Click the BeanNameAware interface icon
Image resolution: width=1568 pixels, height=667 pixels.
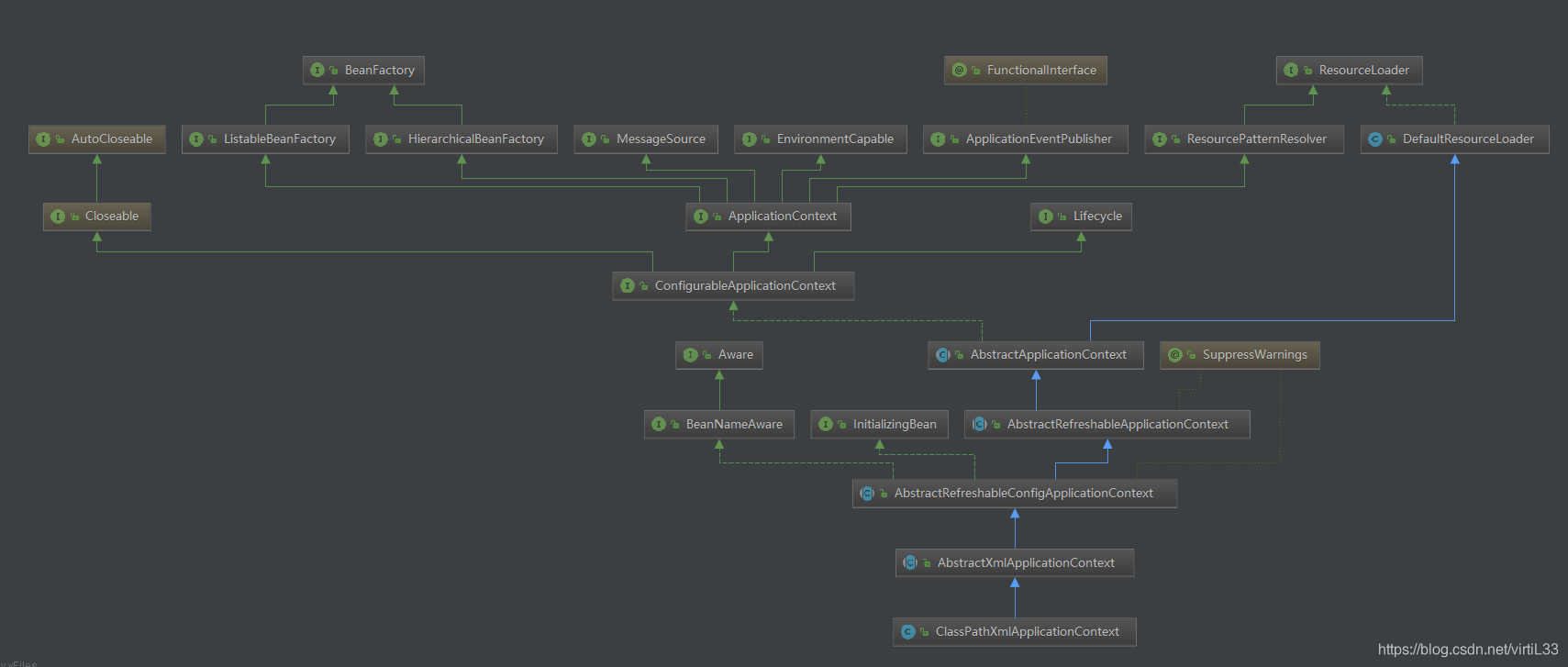point(659,424)
